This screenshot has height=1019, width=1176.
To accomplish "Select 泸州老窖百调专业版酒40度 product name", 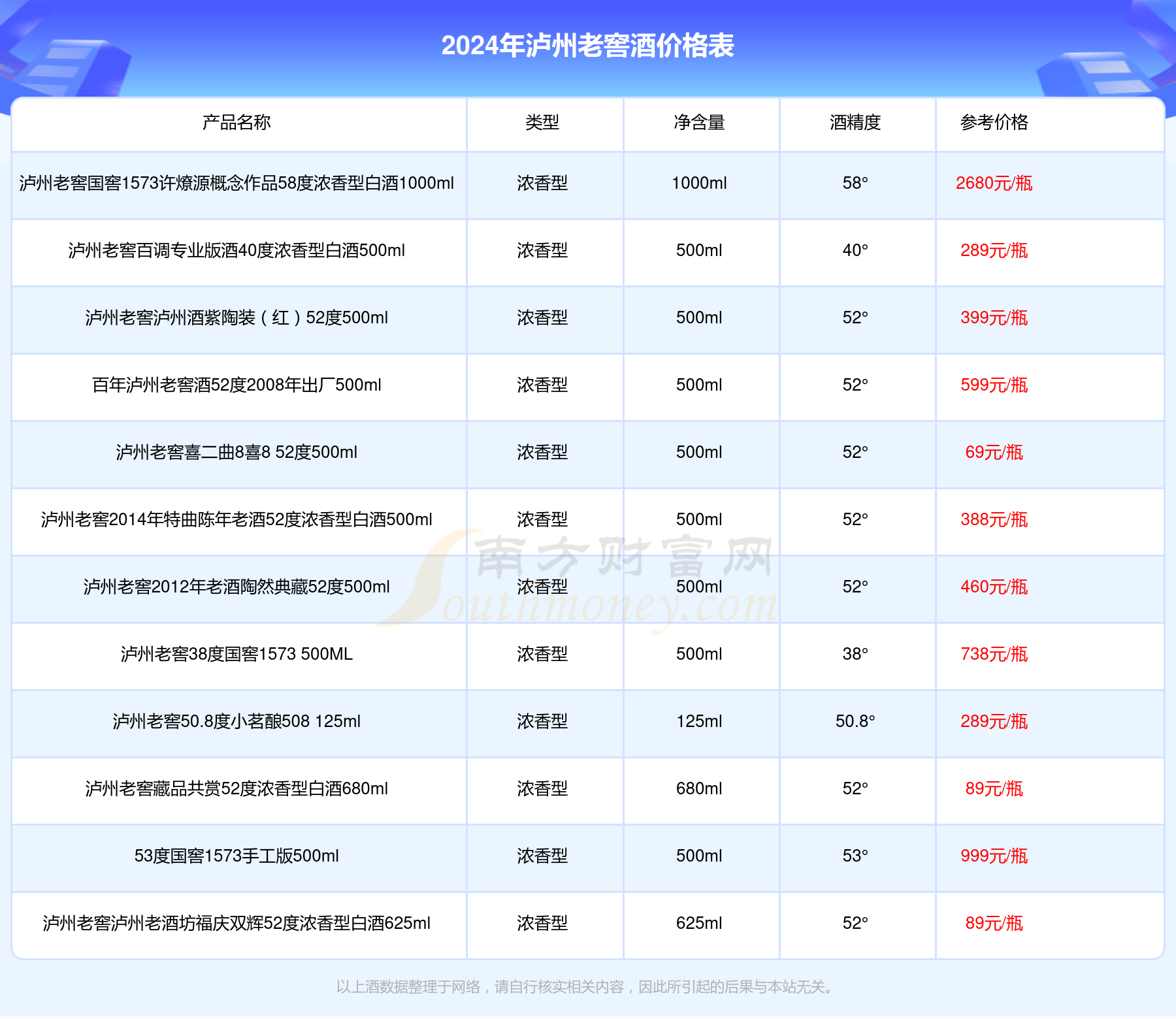I will click(237, 250).
